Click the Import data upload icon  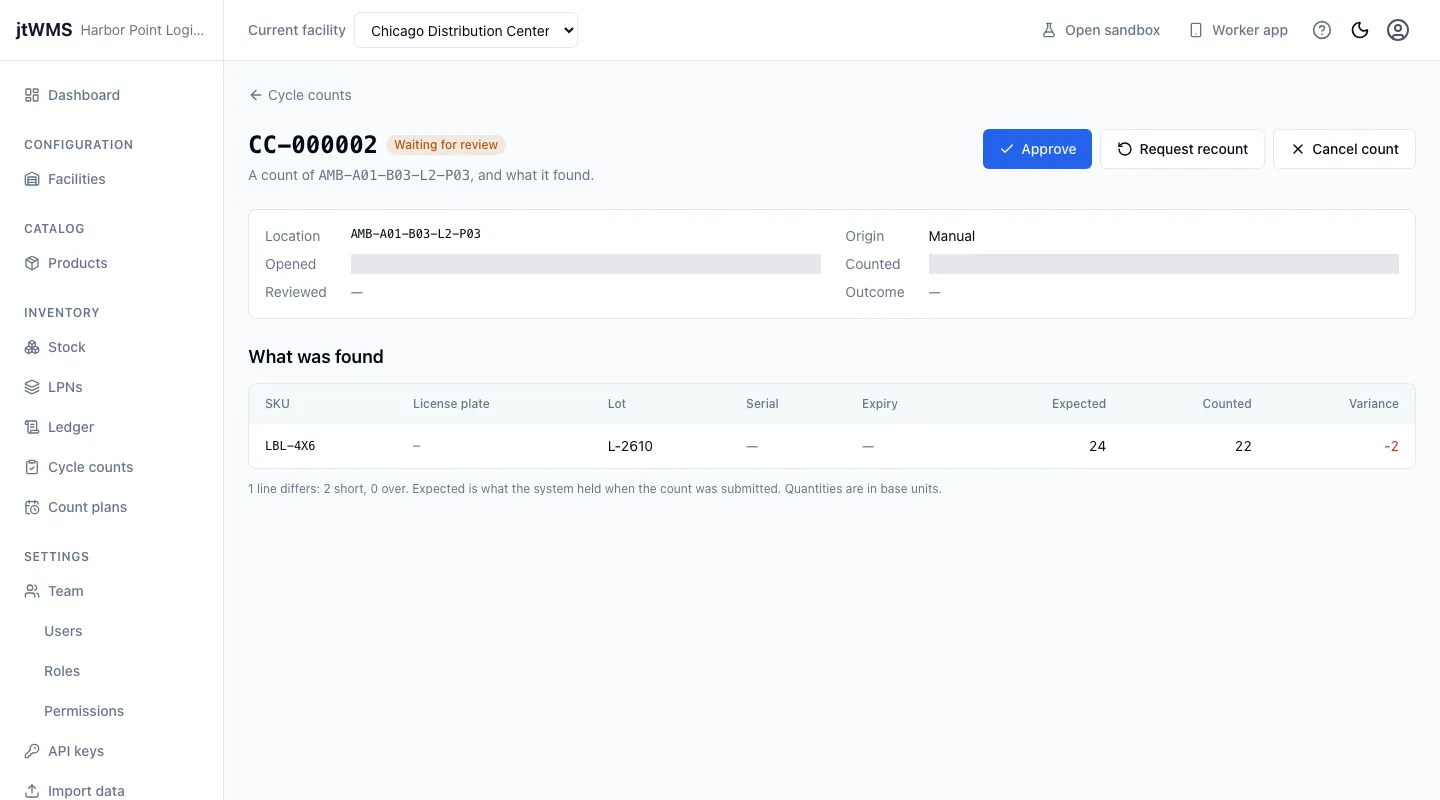[x=32, y=791]
